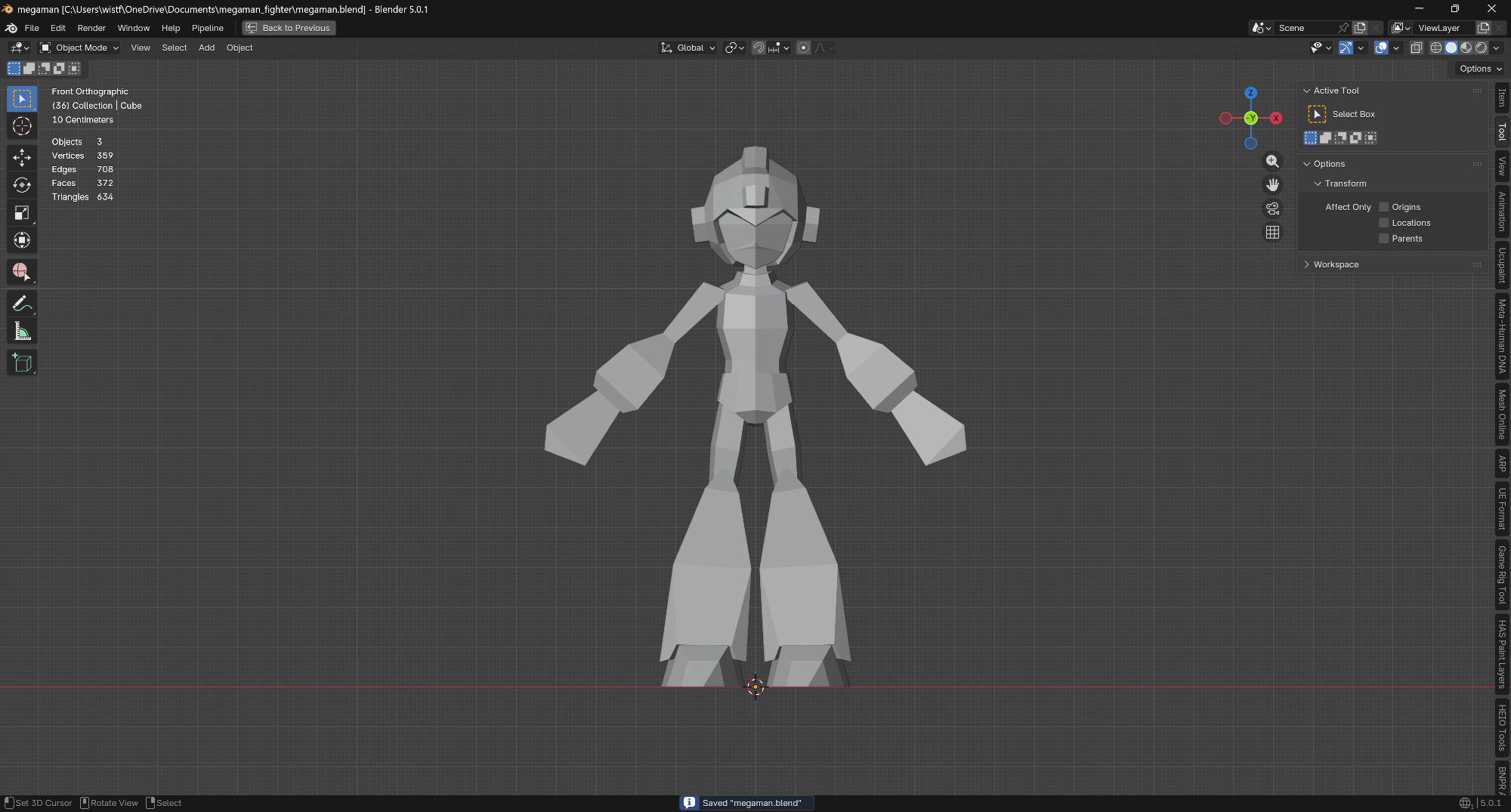The width and height of the screenshot is (1511, 812).
Task: Enable Affect Only Locations checkbox
Action: coord(1384,223)
